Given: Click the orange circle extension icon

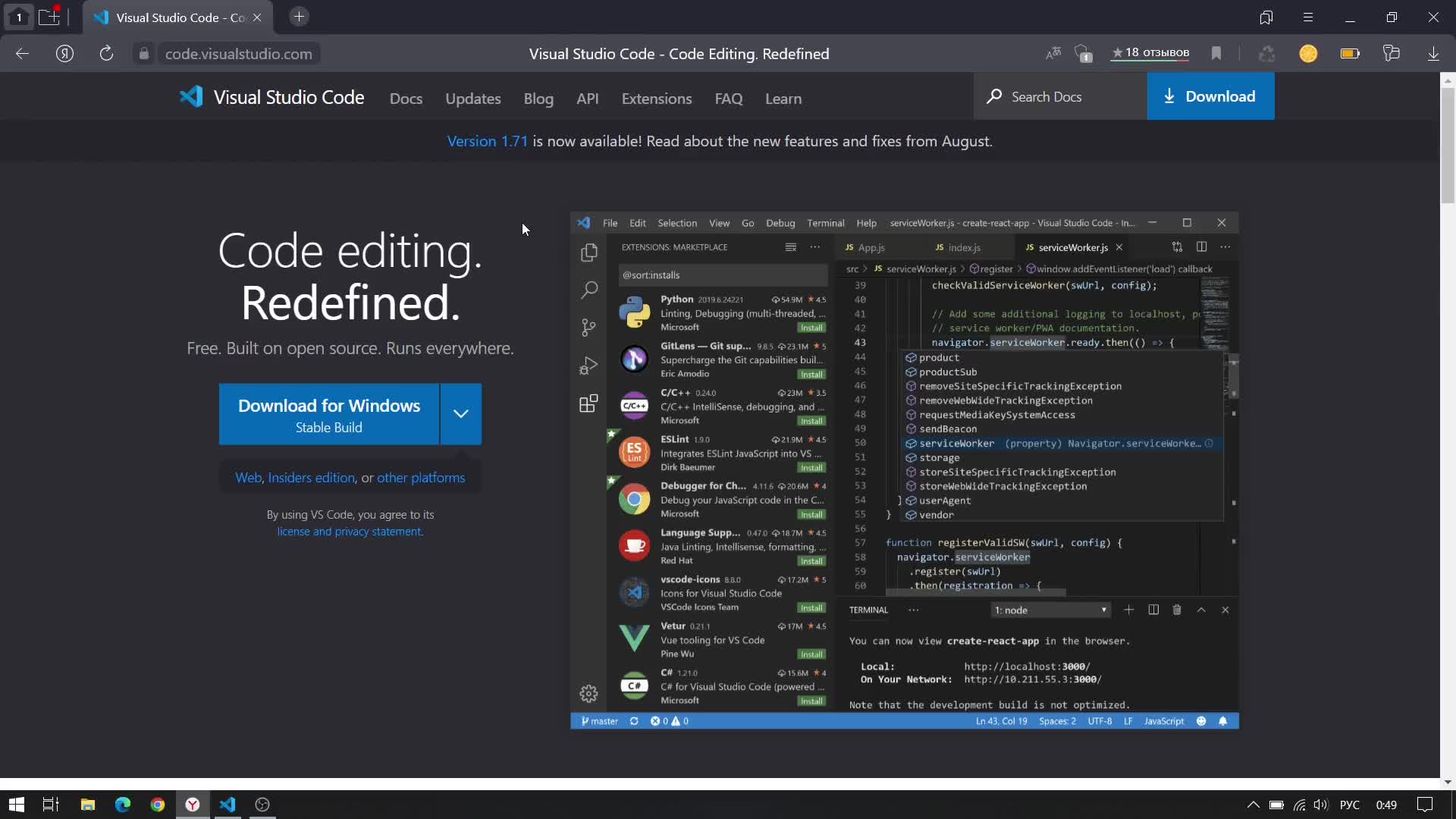Looking at the screenshot, I should (x=1308, y=53).
